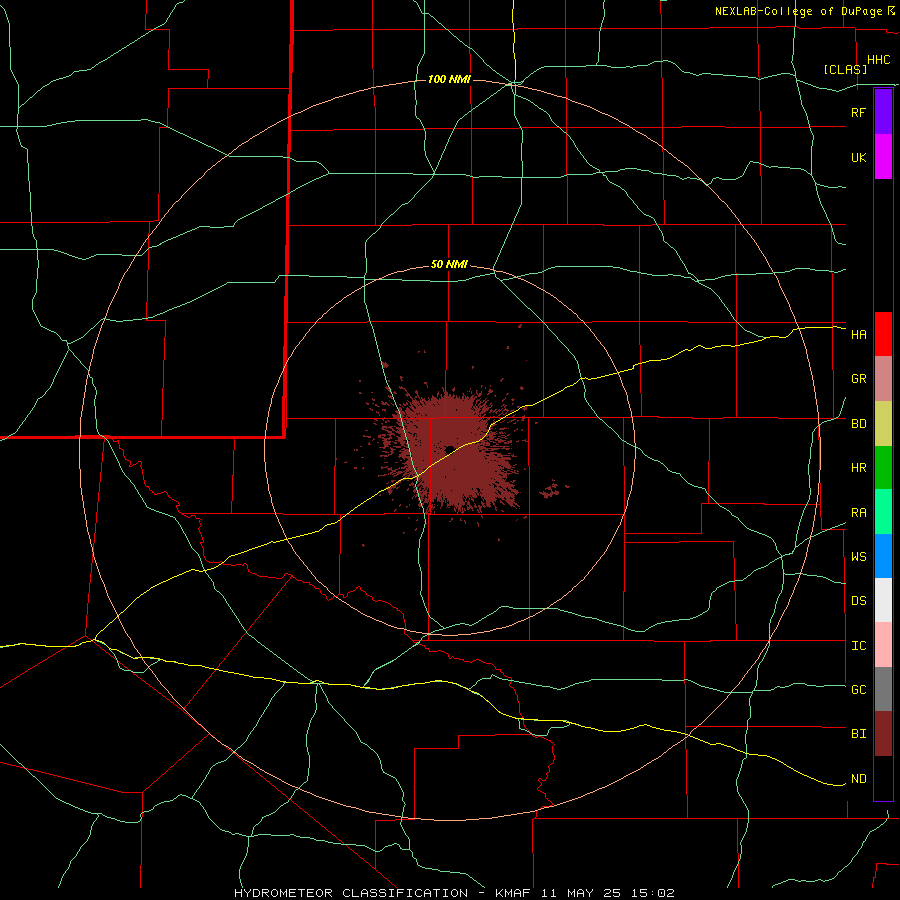Pick the WS blue legend swatch
900x900 pixels.
tap(883, 556)
